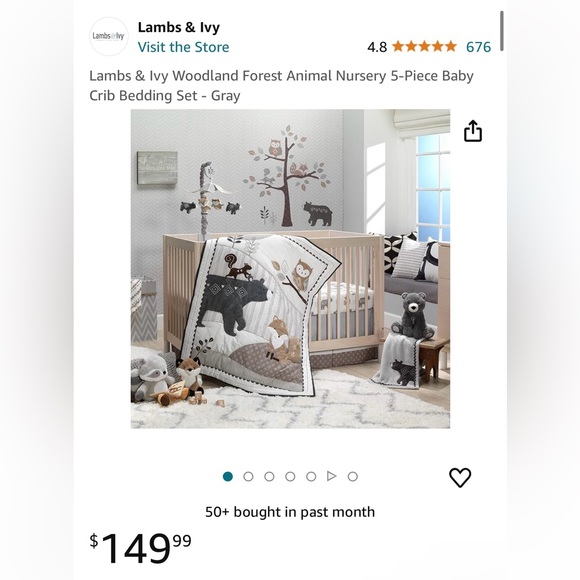Click the five-star rating graphic
580x580 pixels.
coord(424,47)
